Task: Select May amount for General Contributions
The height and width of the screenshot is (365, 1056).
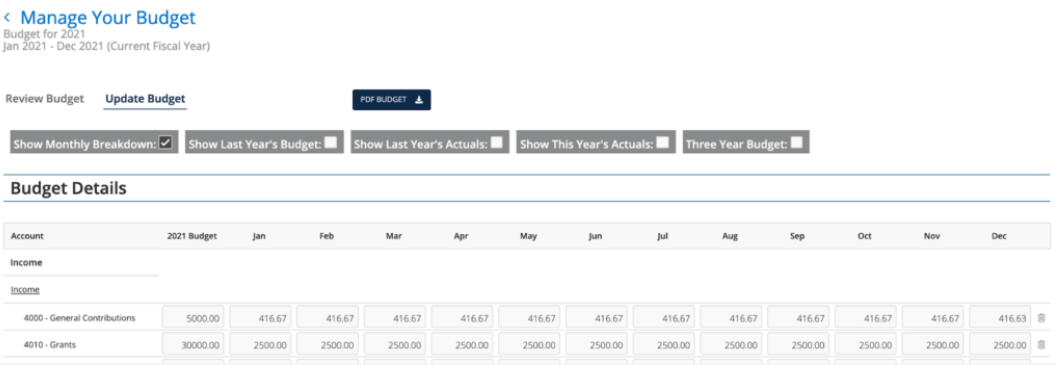Action: tap(529, 318)
